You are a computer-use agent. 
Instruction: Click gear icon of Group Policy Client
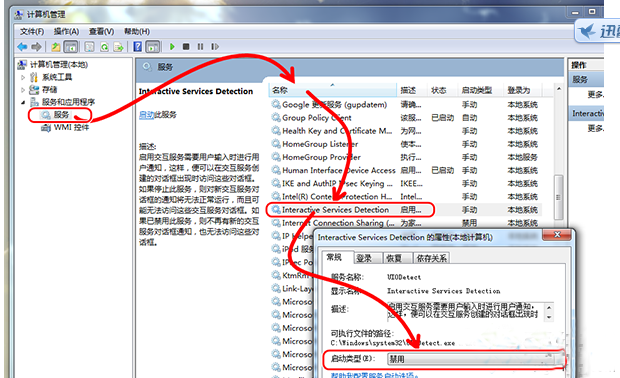(x=276, y=117)
